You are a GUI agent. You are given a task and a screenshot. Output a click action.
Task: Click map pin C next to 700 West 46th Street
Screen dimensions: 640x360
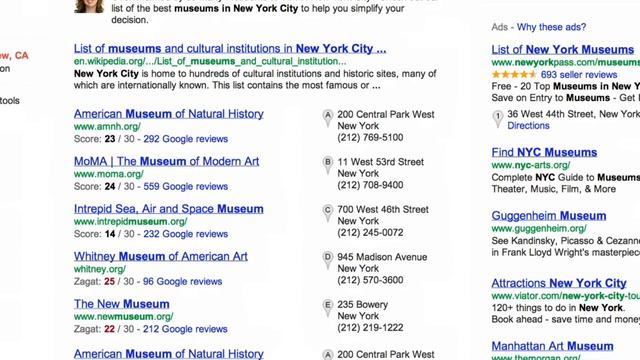(x=327, y=213)
